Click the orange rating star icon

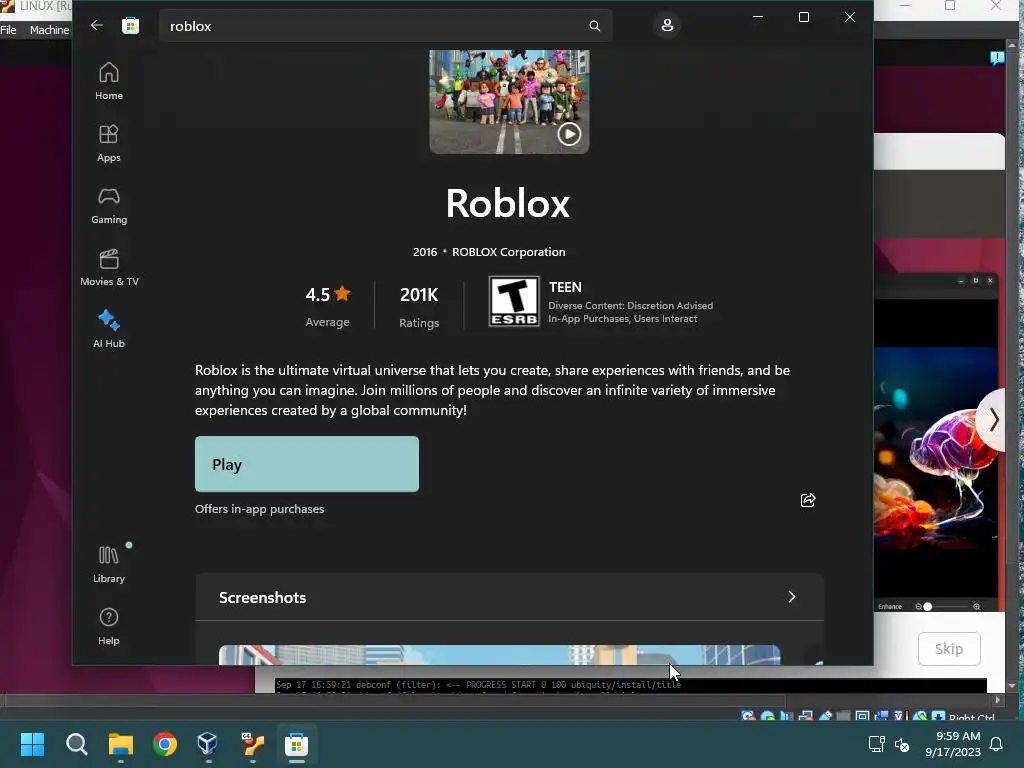(x=342, y=294)
